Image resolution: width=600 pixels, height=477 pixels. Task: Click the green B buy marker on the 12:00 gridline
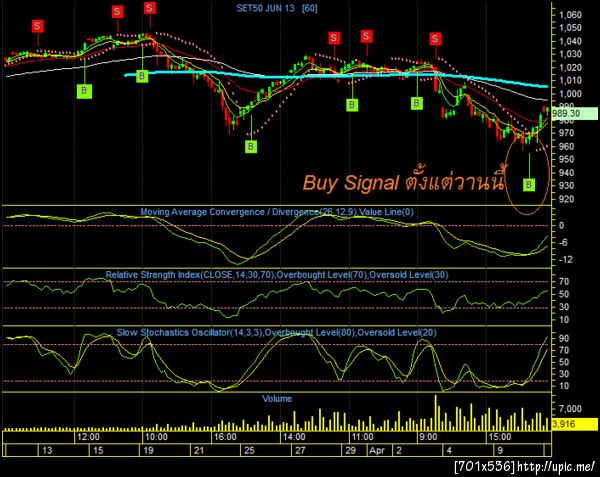pyautogui.click(x=84, y=91)
